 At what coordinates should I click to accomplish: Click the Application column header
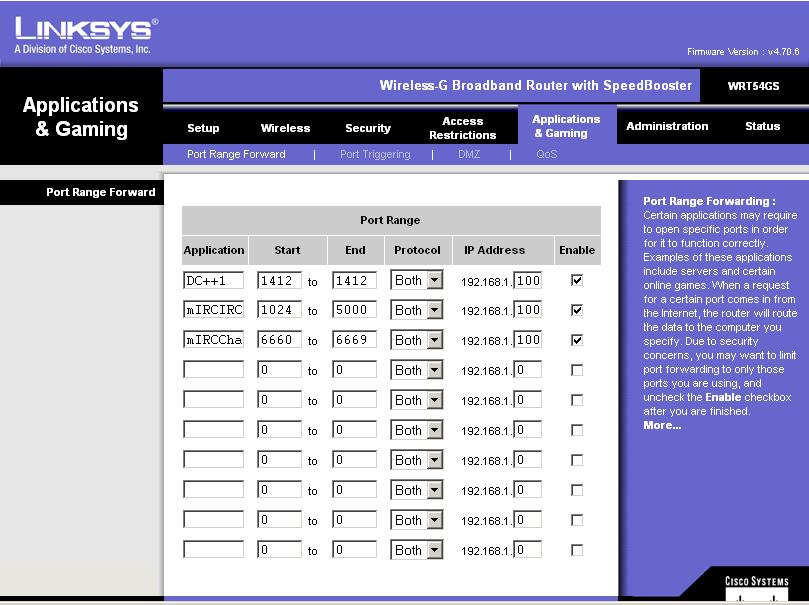coord(214,250)
